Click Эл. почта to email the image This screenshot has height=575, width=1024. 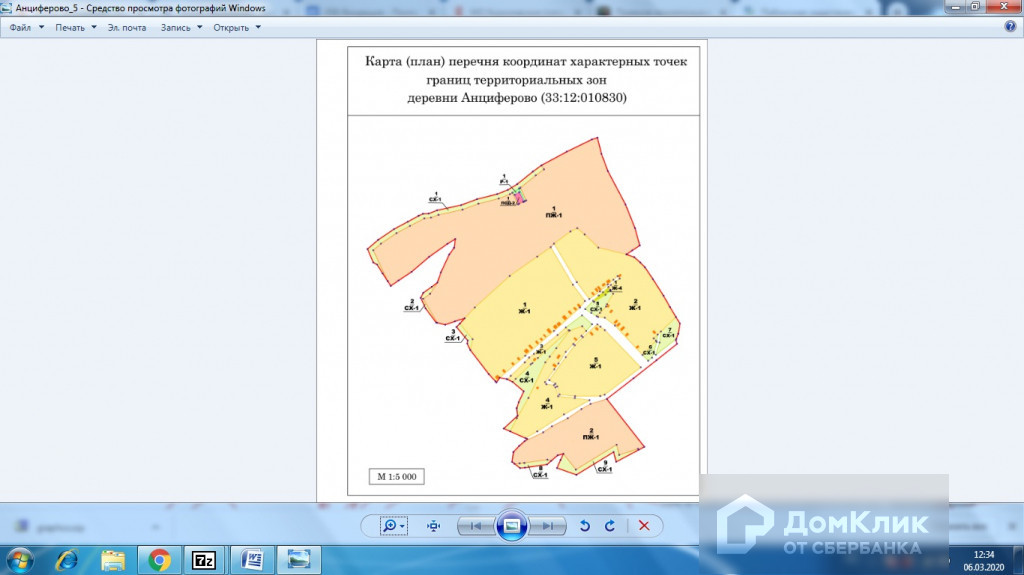[x=127, y=27]
